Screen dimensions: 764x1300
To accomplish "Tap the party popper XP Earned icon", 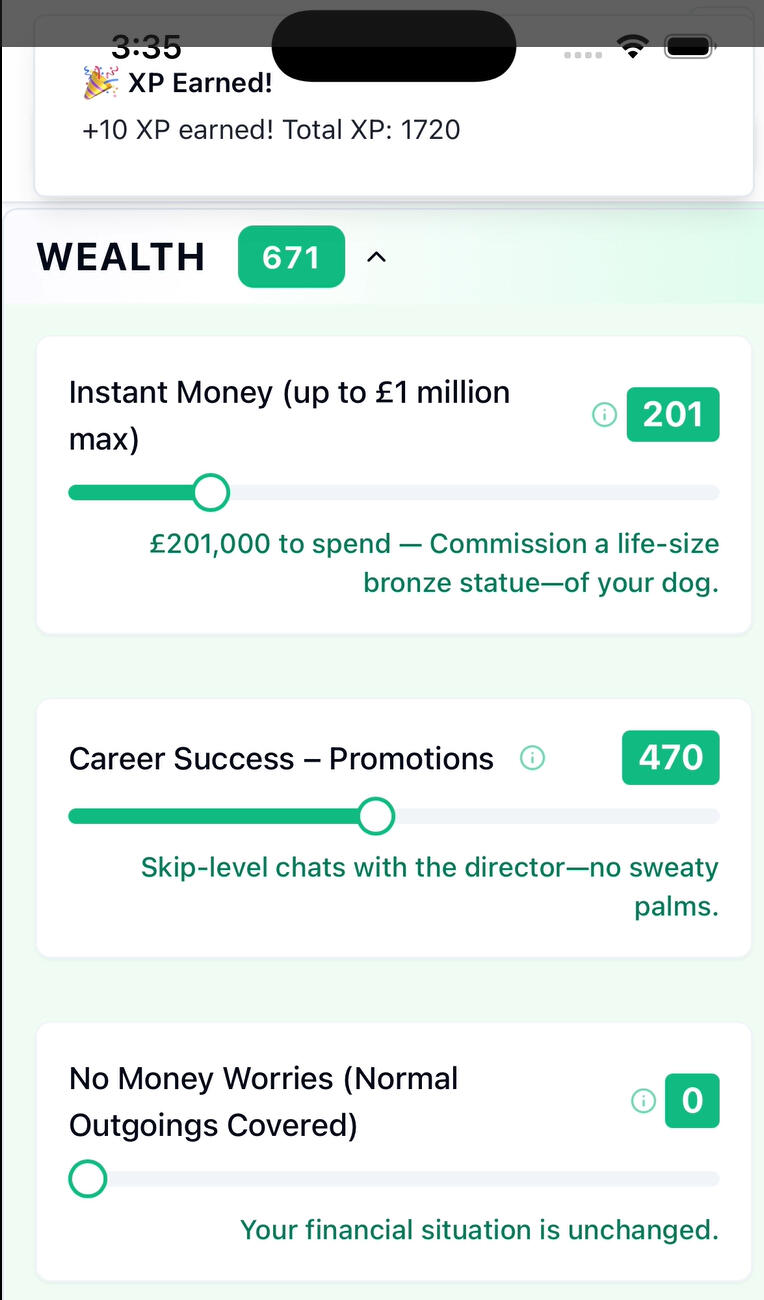I will click(x=100, y=83).
